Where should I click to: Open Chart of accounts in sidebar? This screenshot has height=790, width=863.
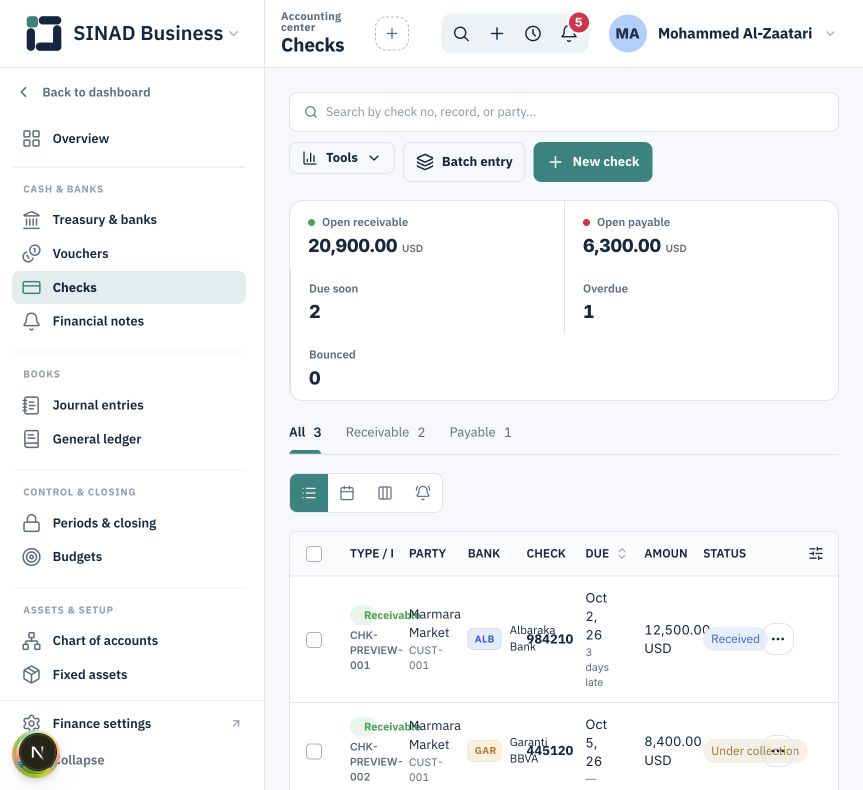[129, 641]
